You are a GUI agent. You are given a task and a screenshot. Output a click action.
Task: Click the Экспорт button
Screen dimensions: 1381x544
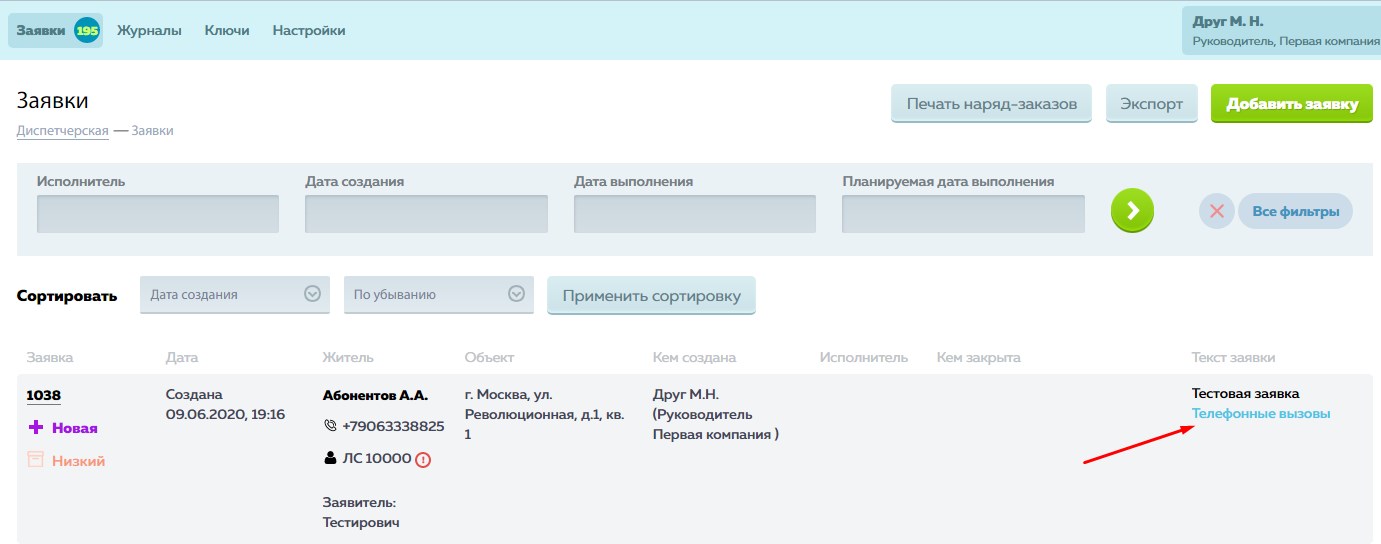pos(1151,104)
